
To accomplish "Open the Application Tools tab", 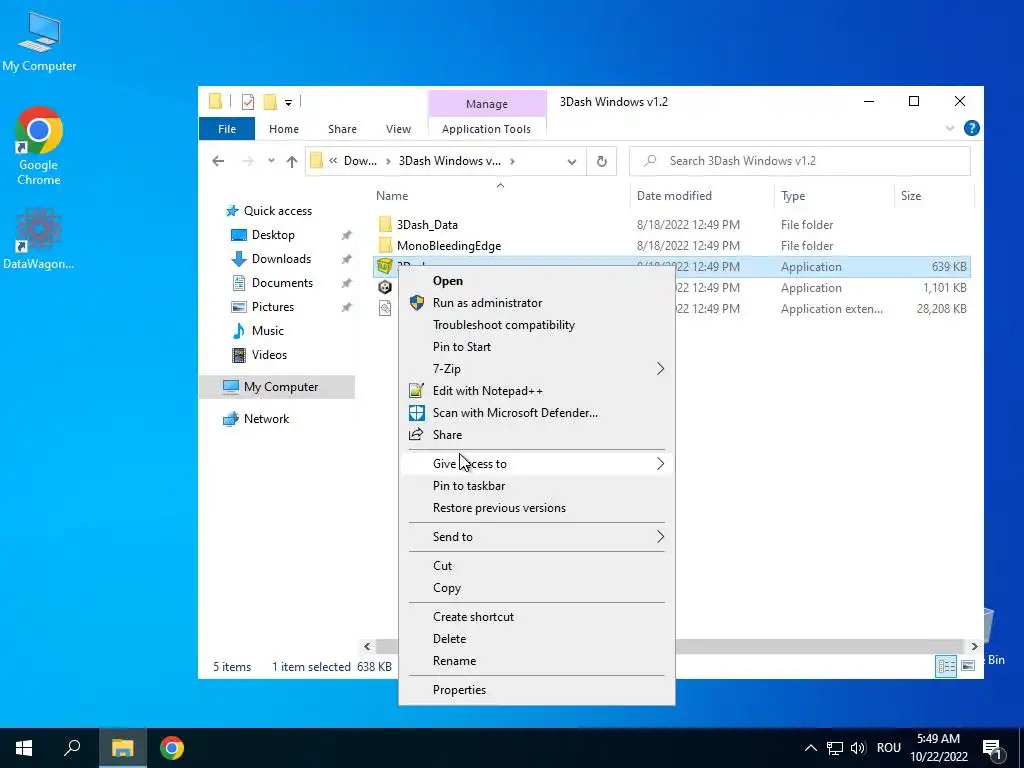I will pos(487,129).
